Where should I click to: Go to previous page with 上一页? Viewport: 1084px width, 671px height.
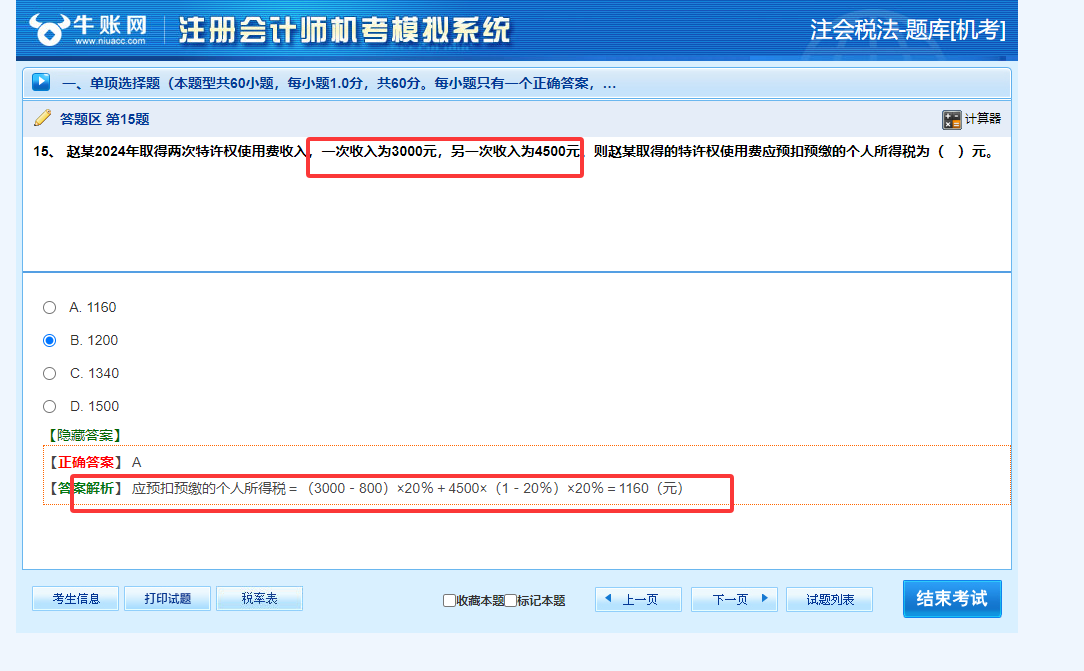(x=638, y=599)
